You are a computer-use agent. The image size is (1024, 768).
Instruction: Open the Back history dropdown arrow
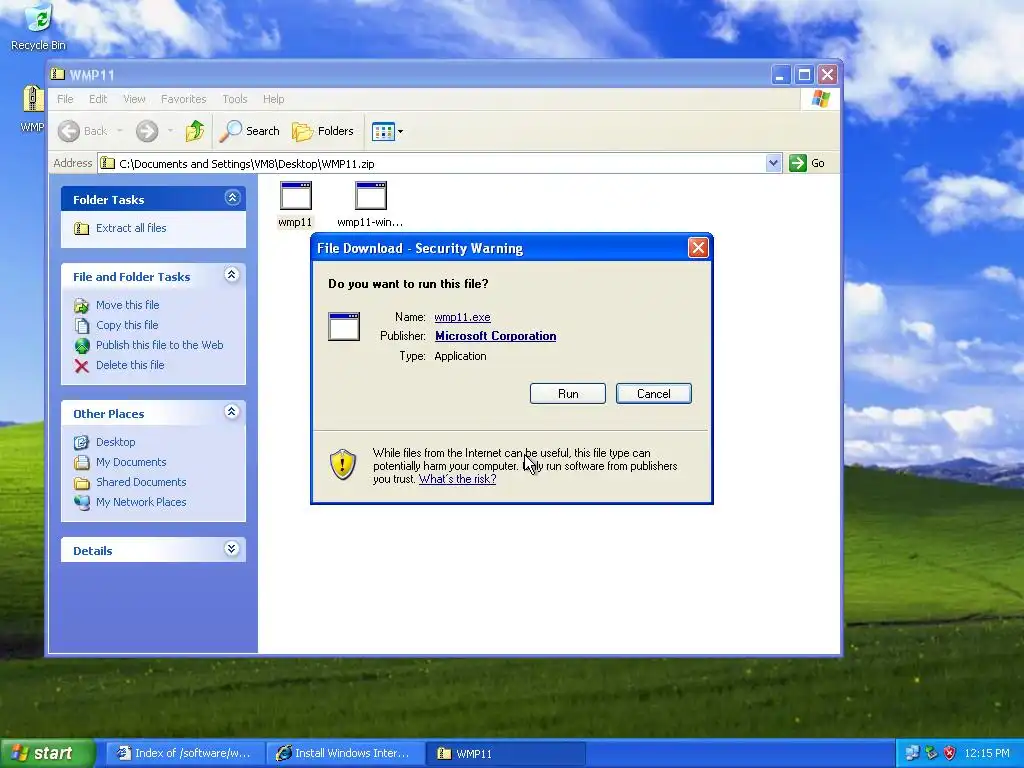[x=120, y=131]
